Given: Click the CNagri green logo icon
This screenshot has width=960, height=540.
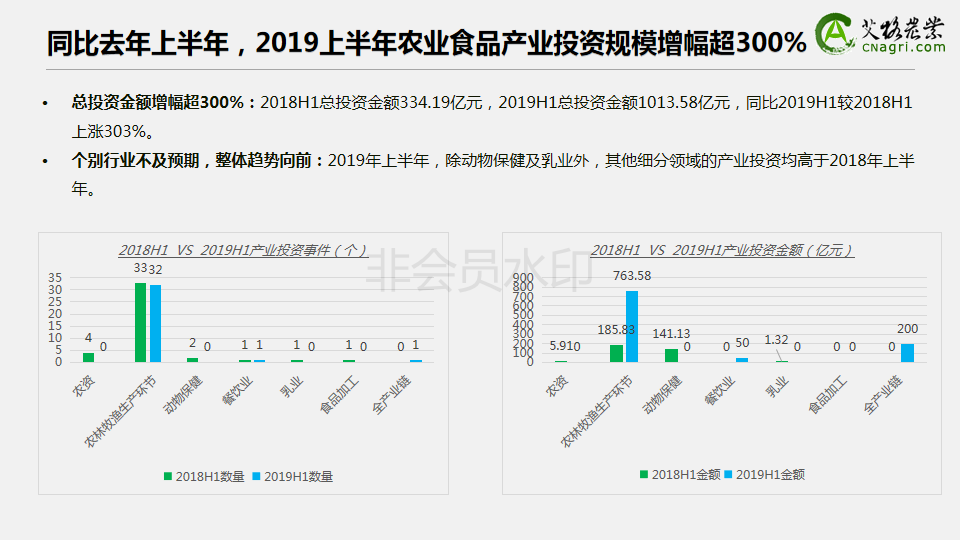Looking at the screenshot, I should tap(833, 34).
